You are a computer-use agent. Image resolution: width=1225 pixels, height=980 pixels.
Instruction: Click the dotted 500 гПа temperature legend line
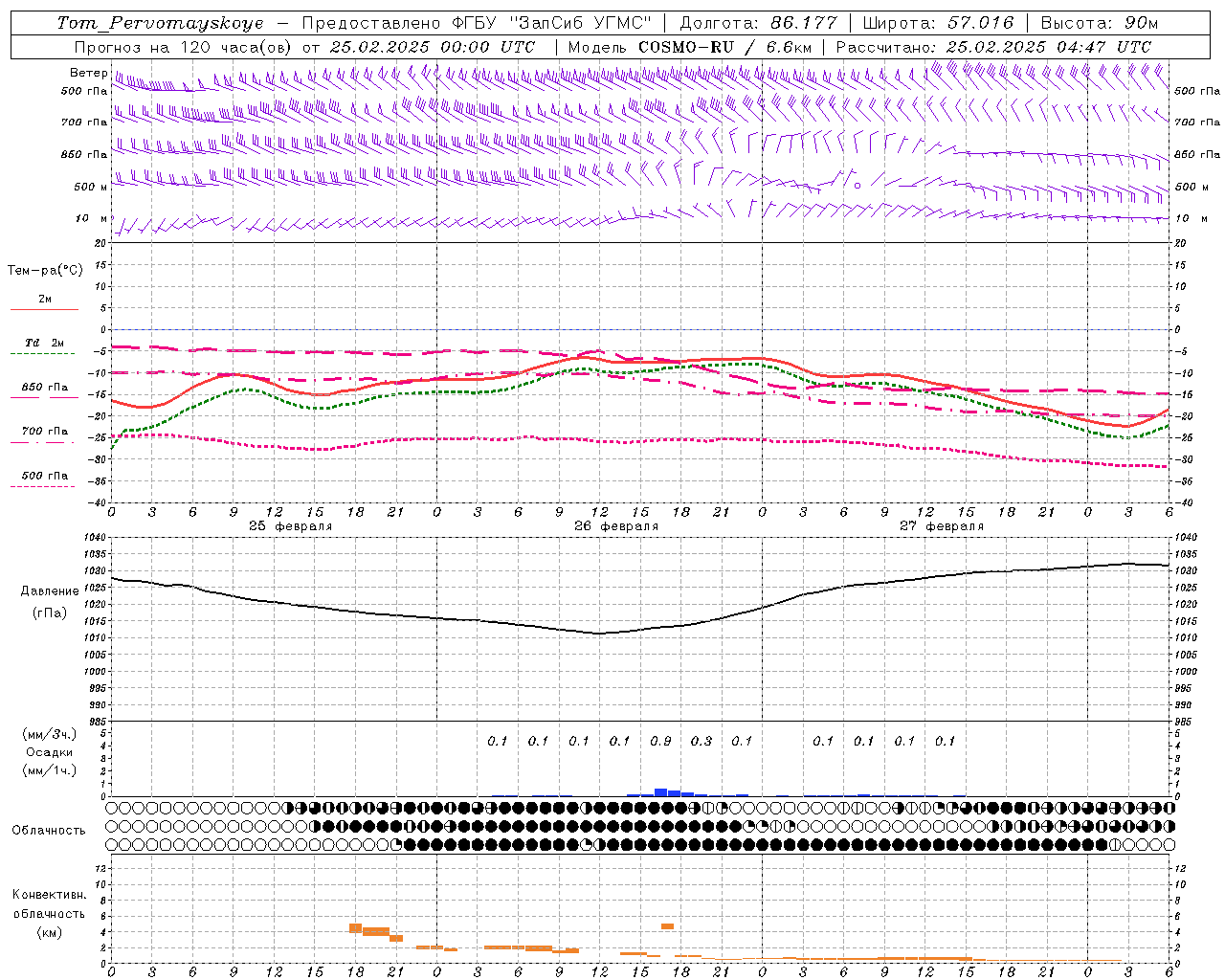coord(43,487)
